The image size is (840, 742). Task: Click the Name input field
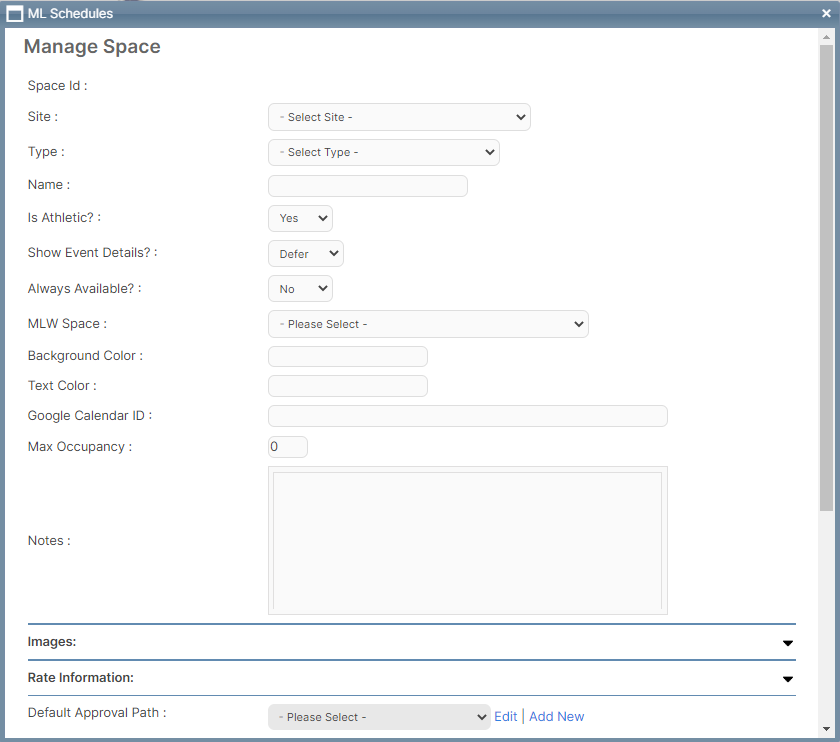(368, 186)
